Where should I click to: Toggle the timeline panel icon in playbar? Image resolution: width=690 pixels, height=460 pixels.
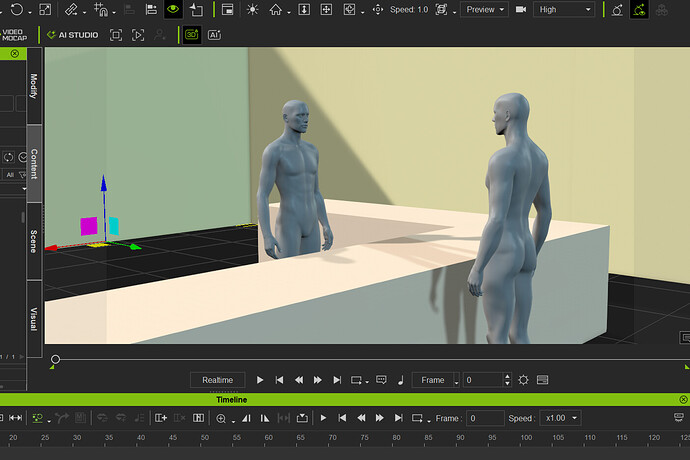click(543, 380)
